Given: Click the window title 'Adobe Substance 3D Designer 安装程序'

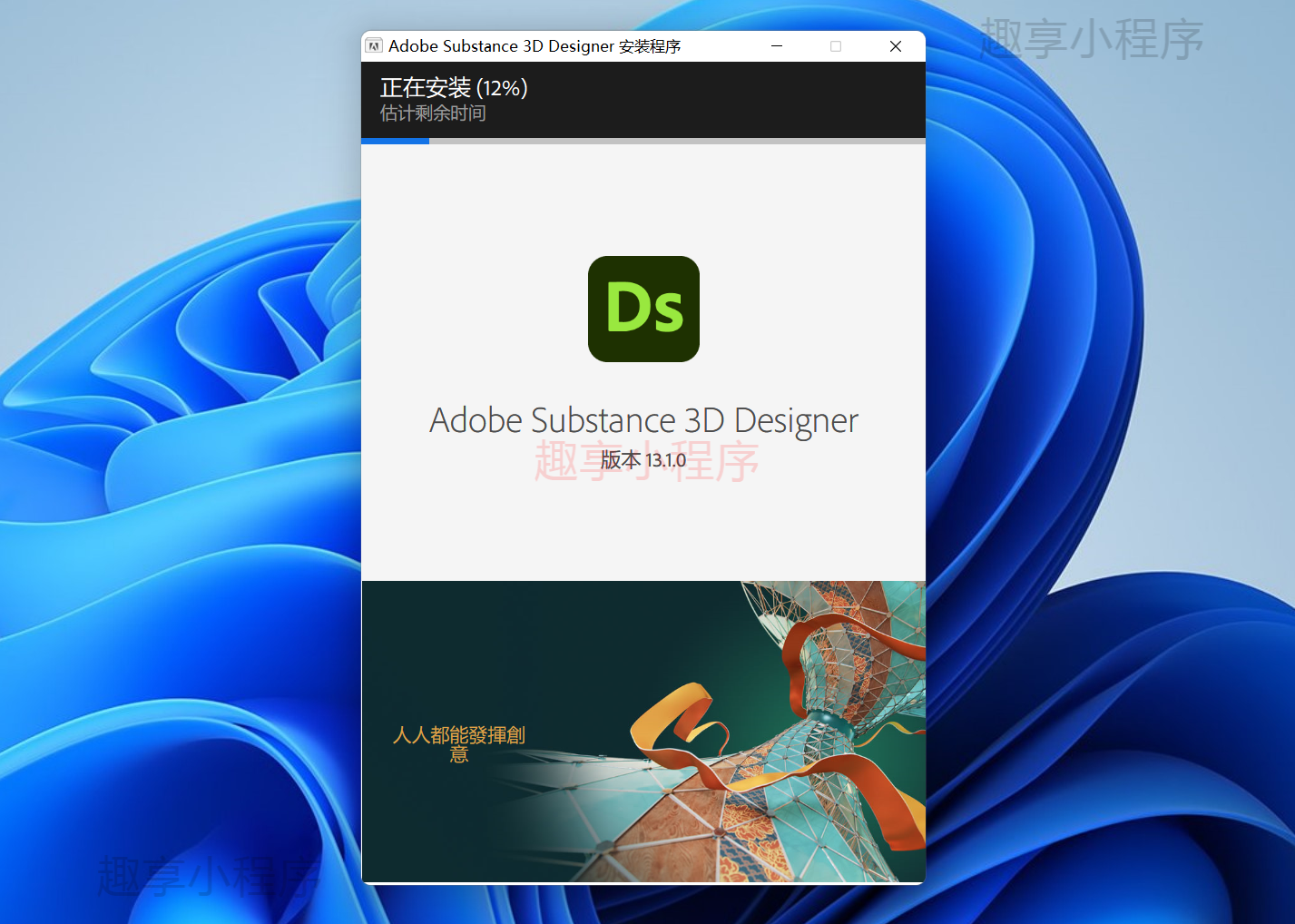Looking at the screenshot, I should pyautogui.click(x=535, y=46).
